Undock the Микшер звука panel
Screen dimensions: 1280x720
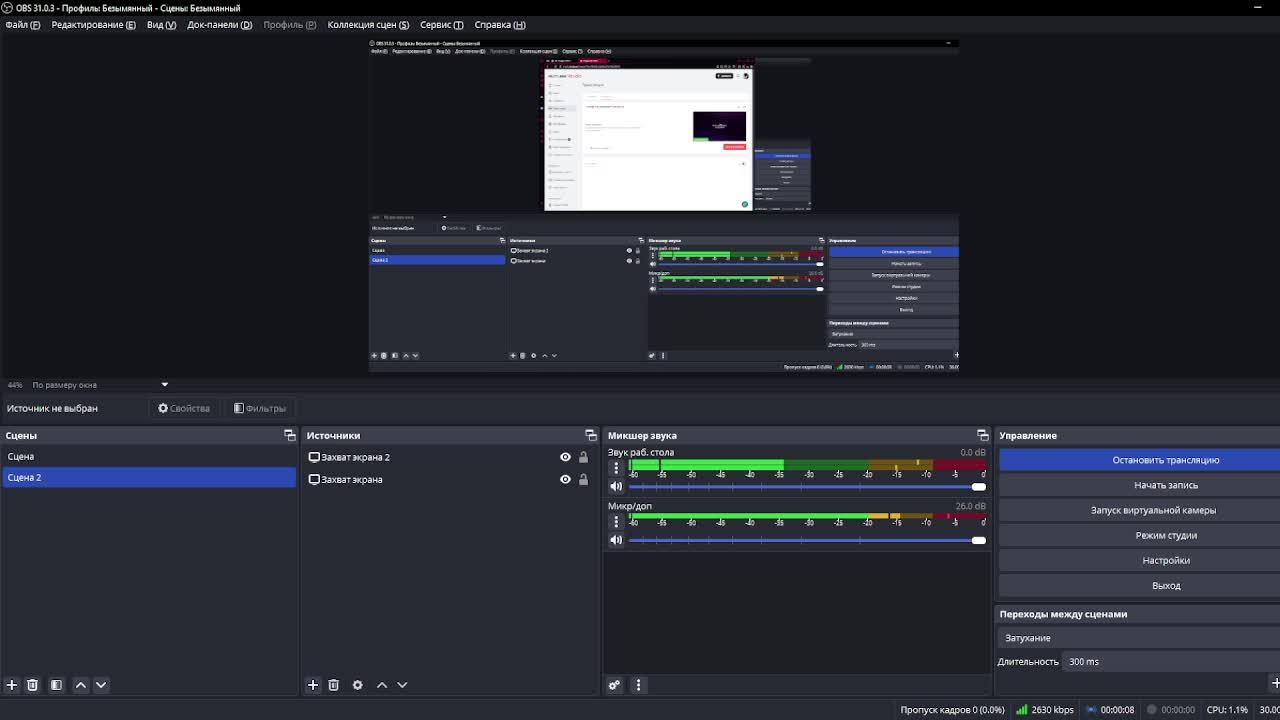(x=982, y=435)
